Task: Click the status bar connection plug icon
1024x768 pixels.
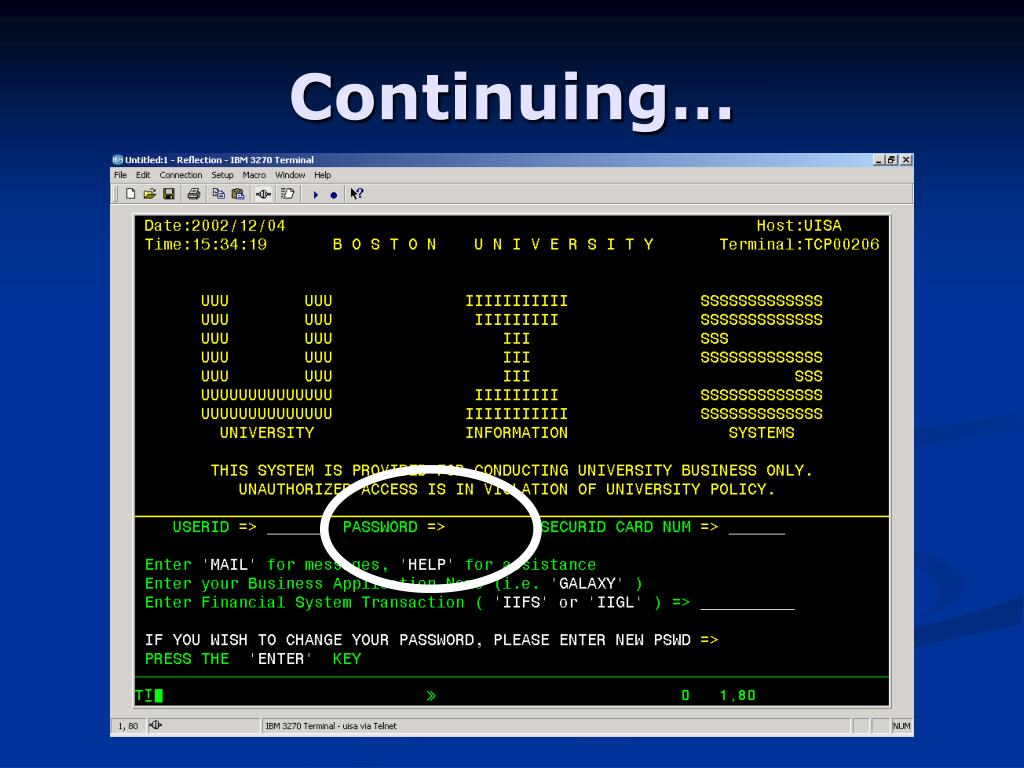Action: tap(155, 725)
